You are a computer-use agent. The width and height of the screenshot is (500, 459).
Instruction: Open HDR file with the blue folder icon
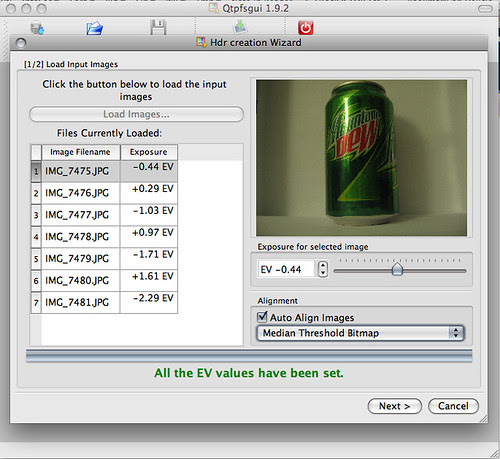point(95,28)
